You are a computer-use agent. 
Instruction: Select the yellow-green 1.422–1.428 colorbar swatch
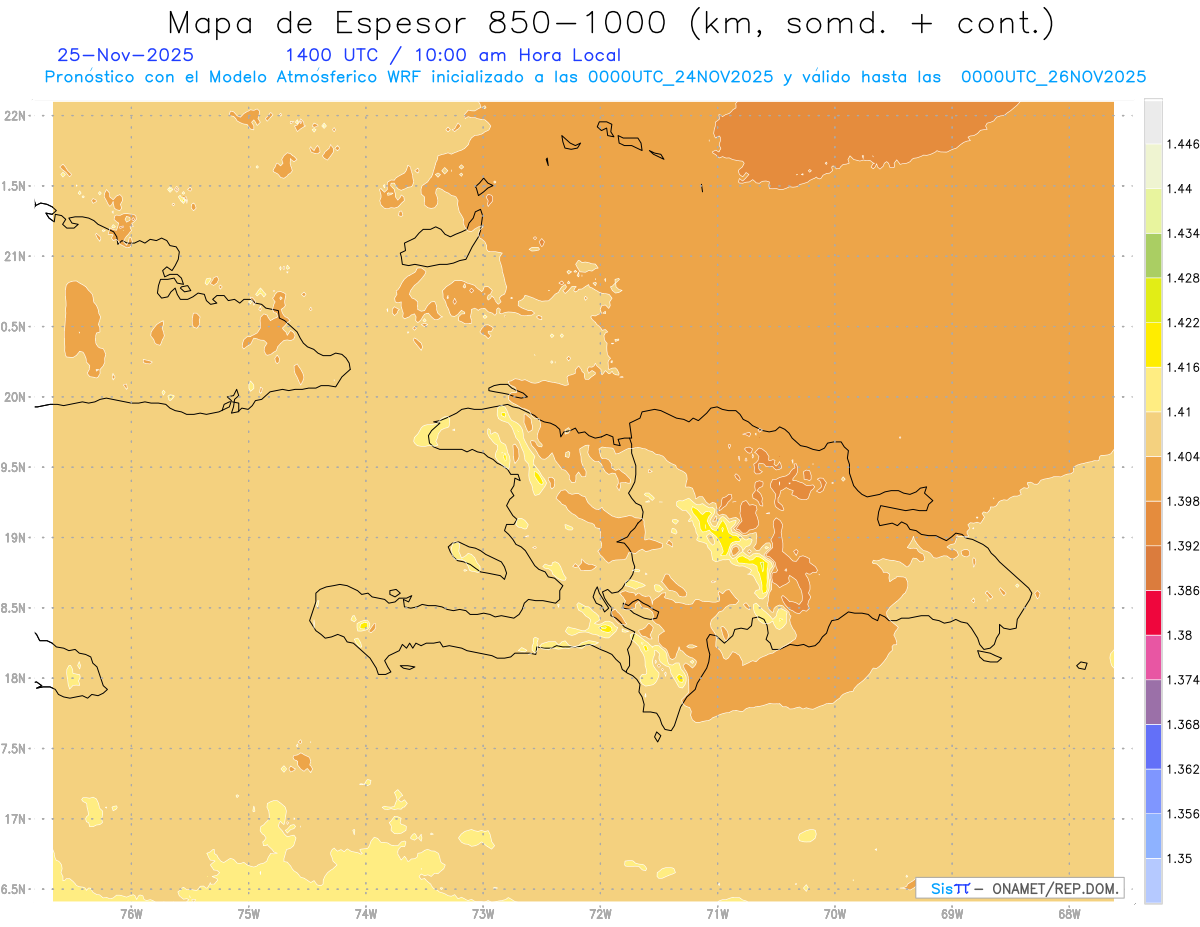click(x=1153, y=300)
